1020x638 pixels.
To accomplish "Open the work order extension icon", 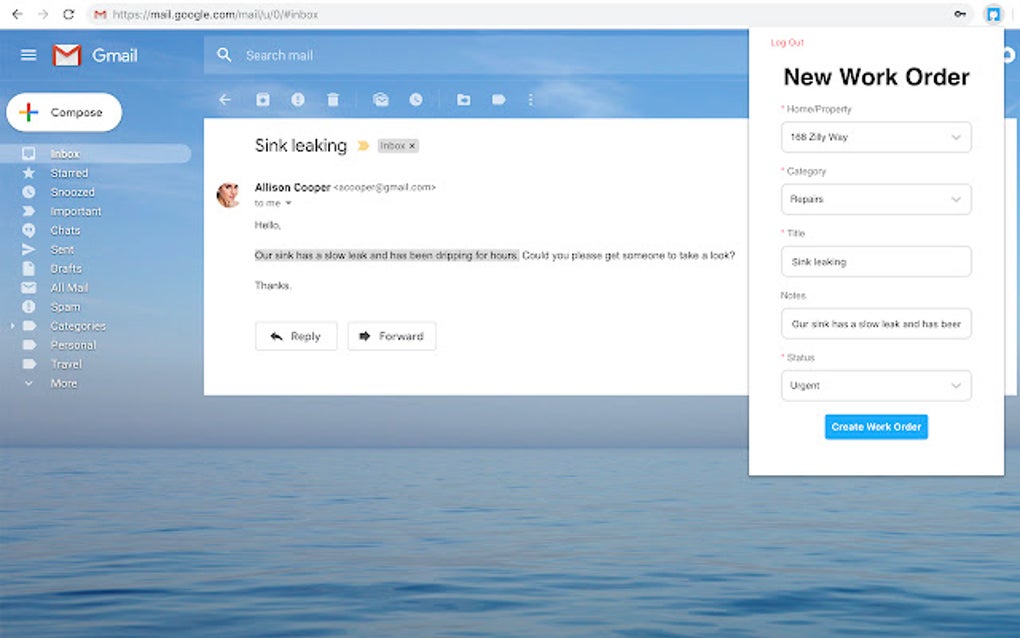I will 993,14.
